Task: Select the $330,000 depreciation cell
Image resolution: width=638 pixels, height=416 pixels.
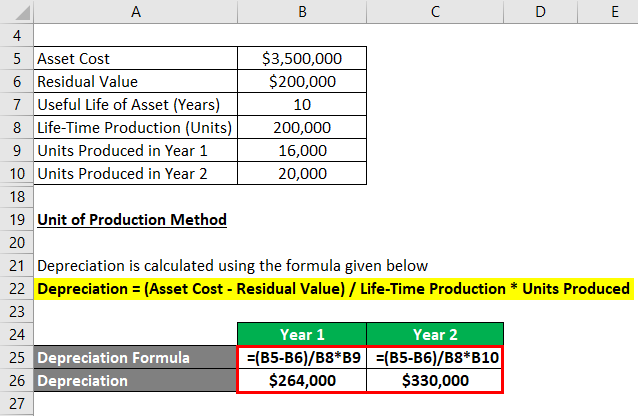Action: [435, 381]
